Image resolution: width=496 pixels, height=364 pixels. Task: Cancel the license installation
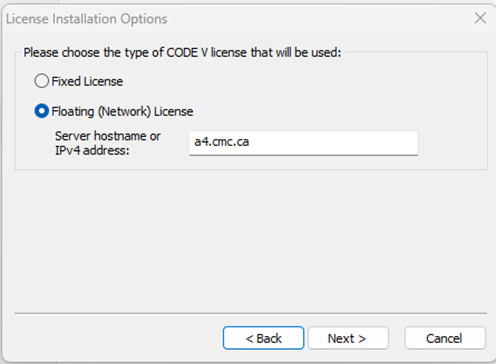pyautogui.click(x=445, y=338)
